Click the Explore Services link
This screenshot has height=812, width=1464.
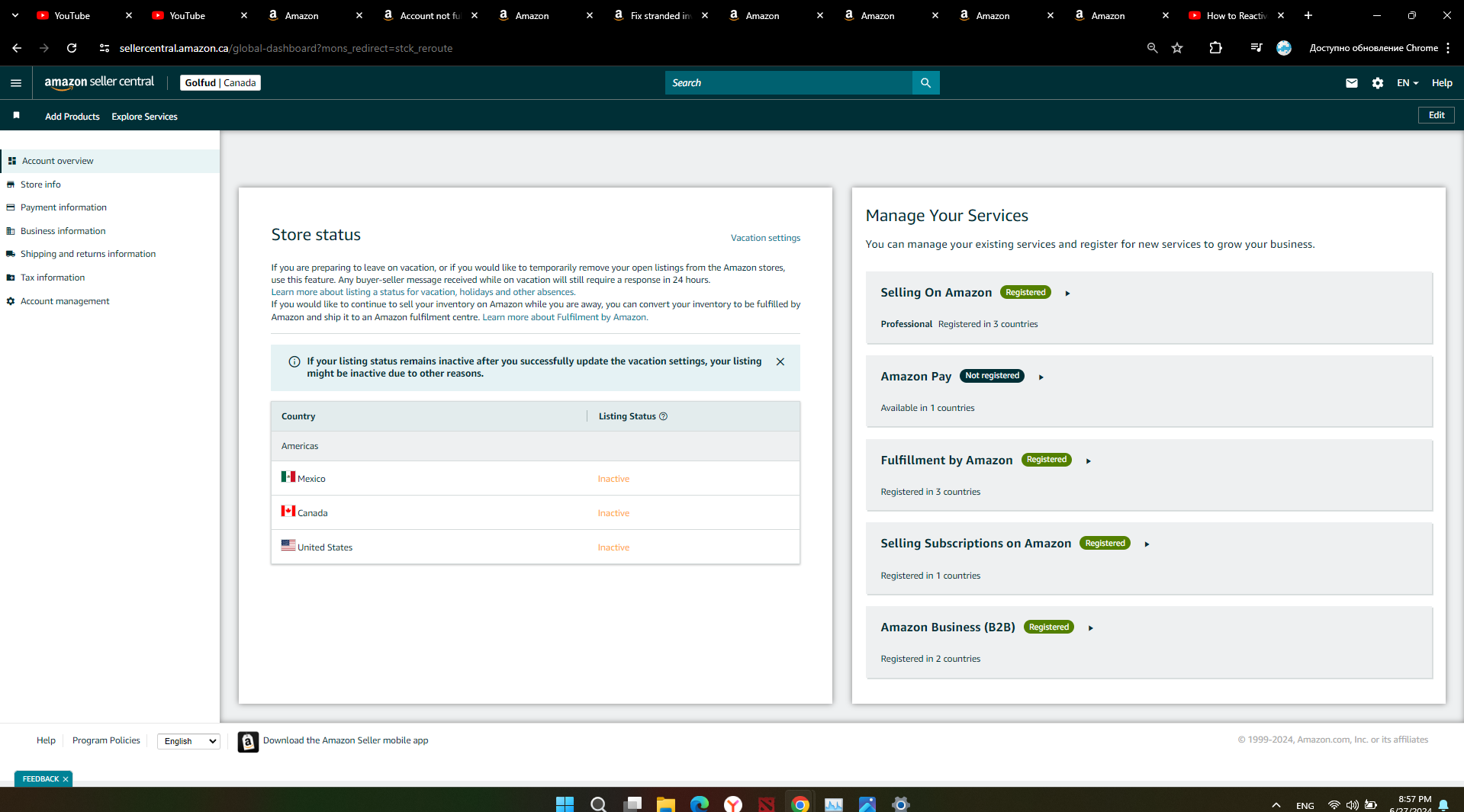tap(144, 117)
